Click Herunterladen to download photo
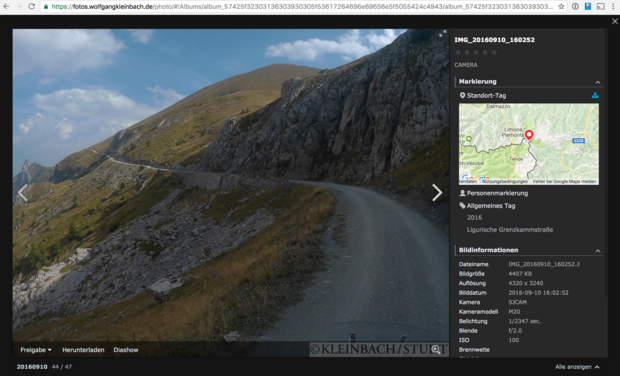 pos(83,350)
